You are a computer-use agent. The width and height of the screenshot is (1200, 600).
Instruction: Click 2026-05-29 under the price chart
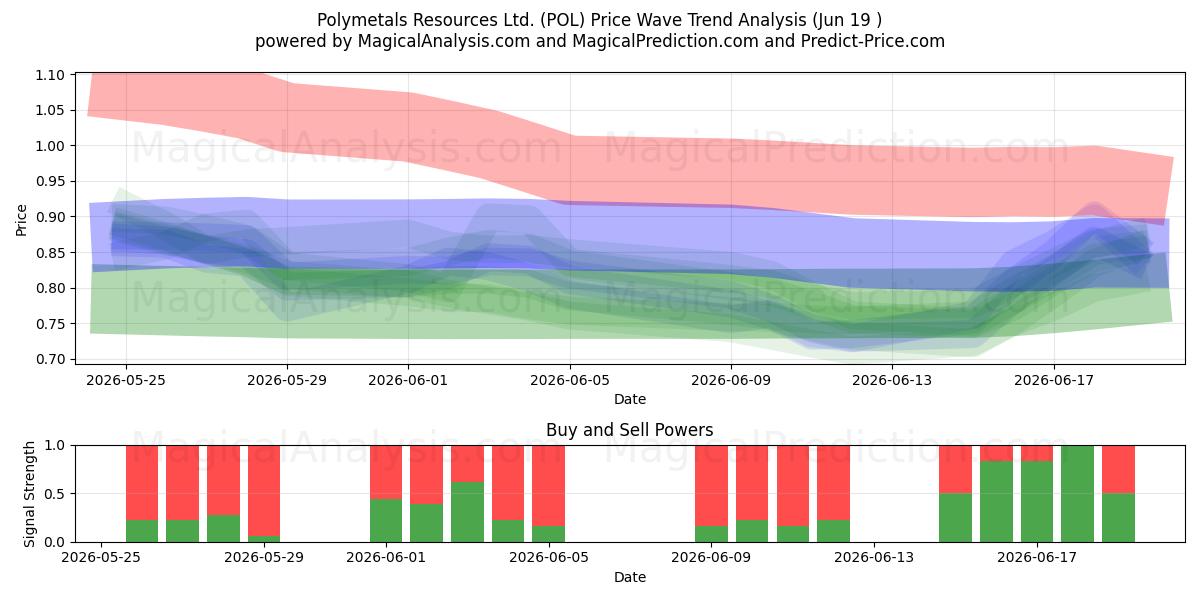click(287, 380)
